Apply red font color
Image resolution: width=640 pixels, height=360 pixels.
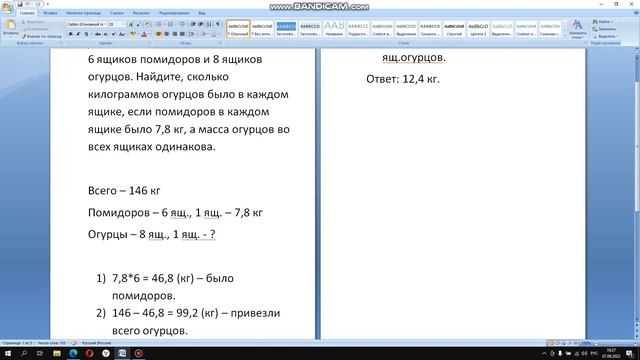coord(144,34)
